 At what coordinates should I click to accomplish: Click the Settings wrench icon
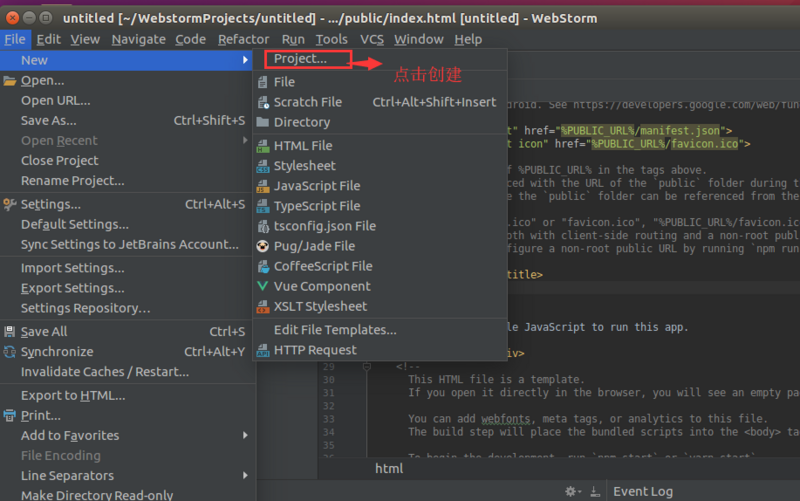click(10, 205)
